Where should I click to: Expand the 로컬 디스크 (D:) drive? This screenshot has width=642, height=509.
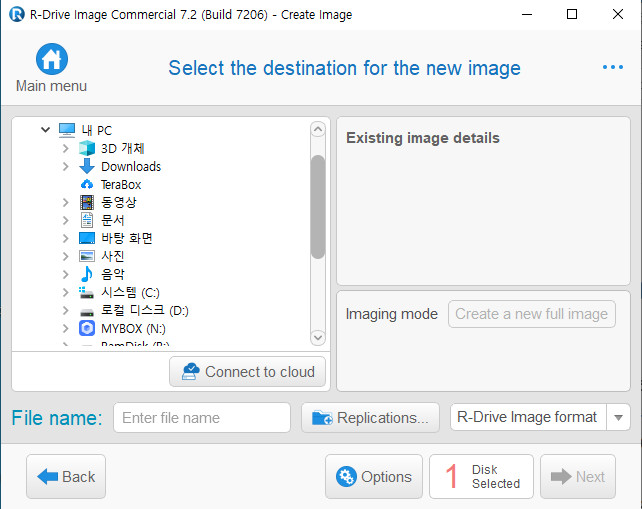click(x=66, y=310)
